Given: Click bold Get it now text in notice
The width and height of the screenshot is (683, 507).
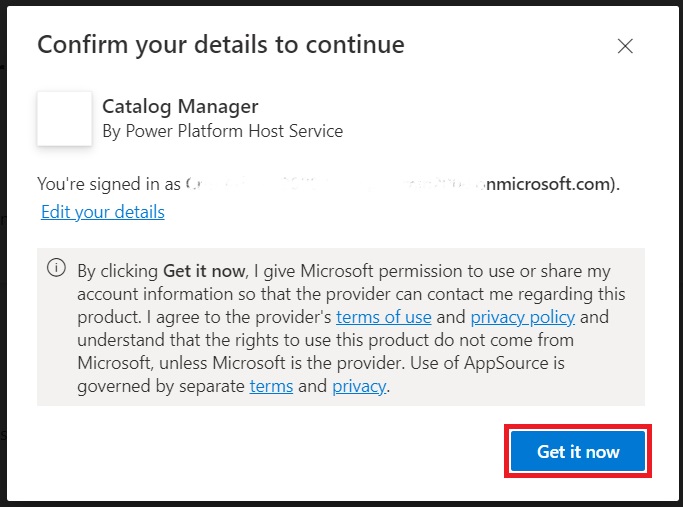Looking at the screenshot, I should pos(204,271).
